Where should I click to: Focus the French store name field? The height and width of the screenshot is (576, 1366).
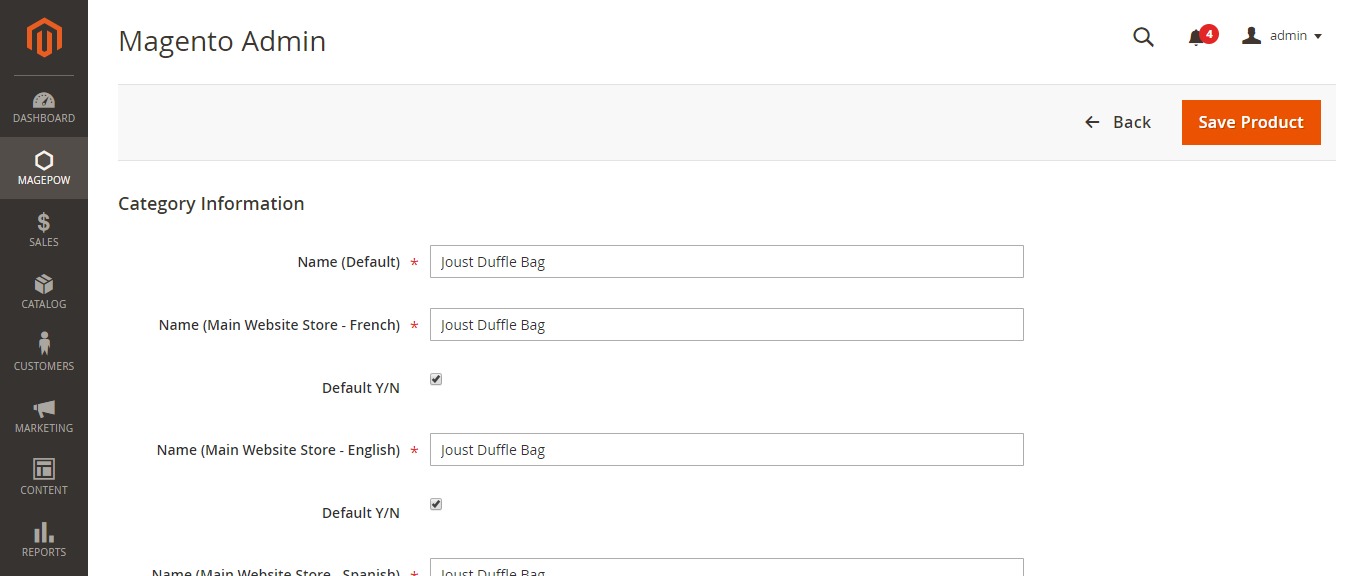click(726, 325)
